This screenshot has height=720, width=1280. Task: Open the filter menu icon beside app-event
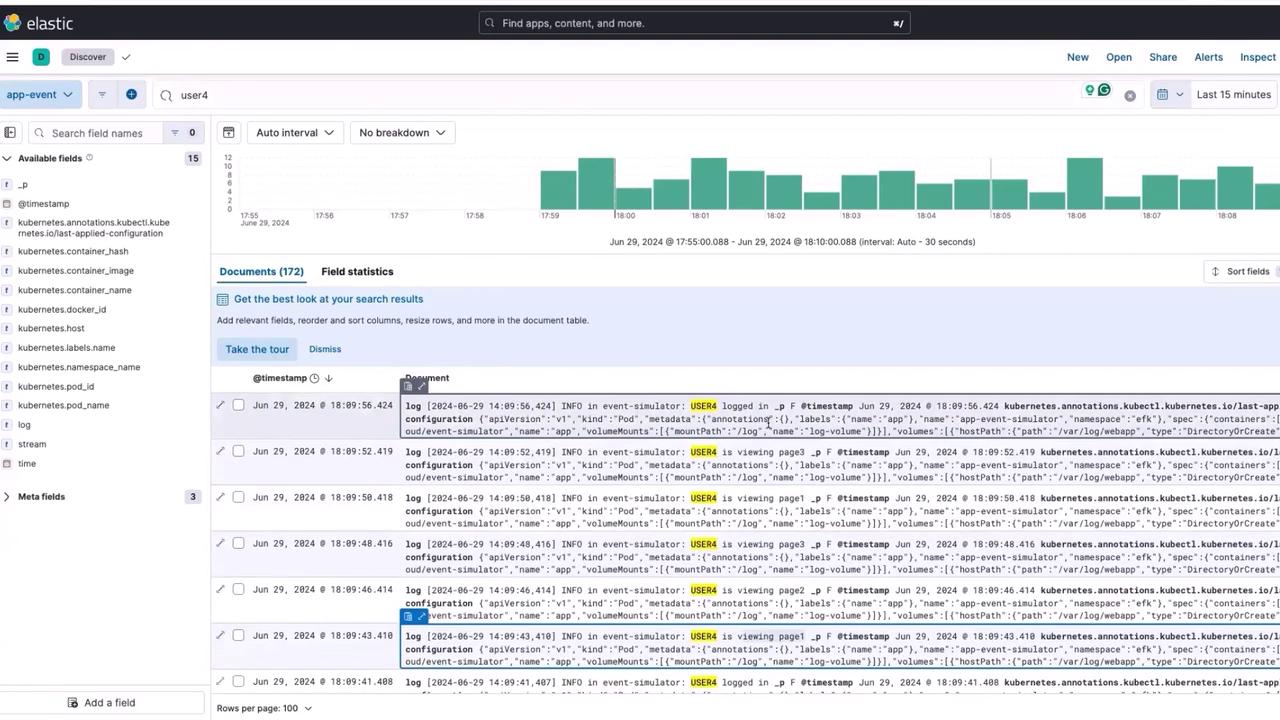tap(102, 94)
